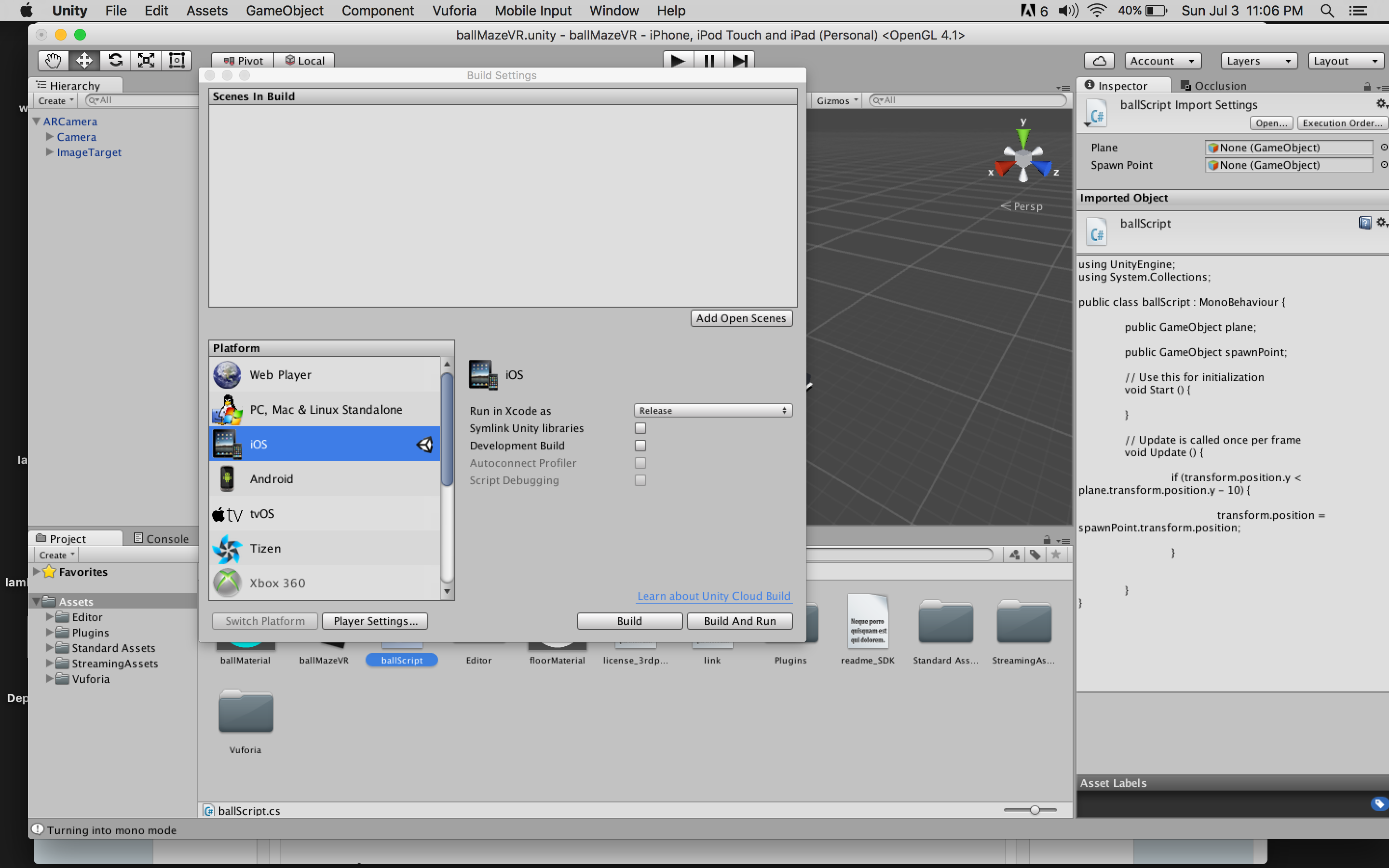Select the Vuforia folder thumbnail
The width and height of the screenshot is (1389, 868).
(245, 712)
